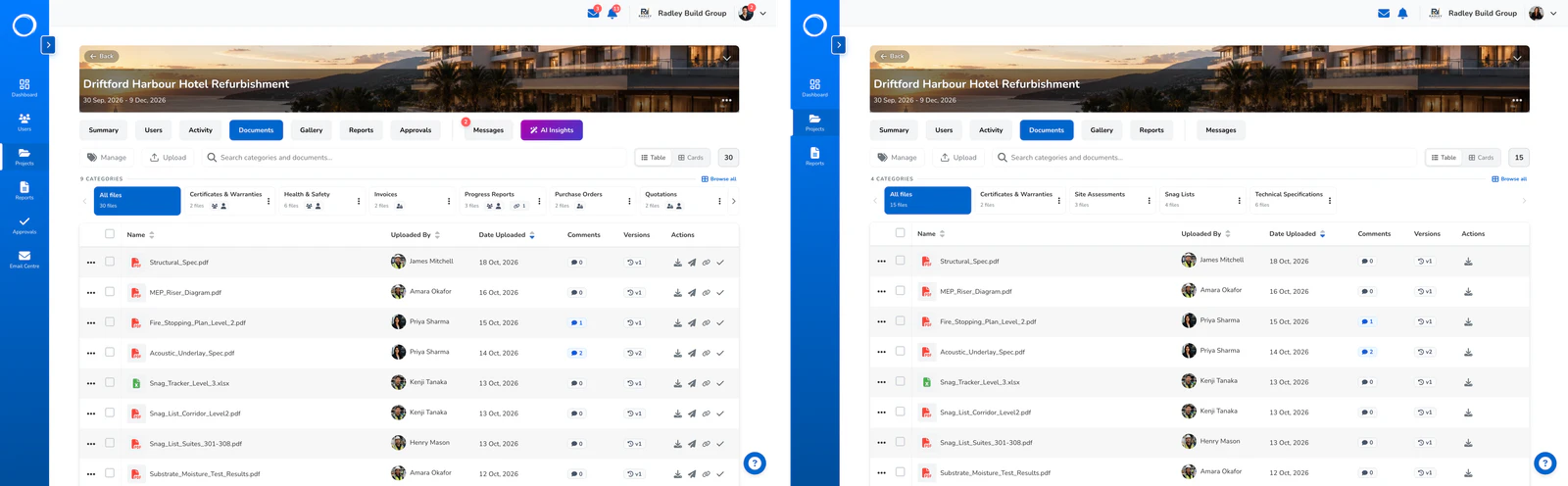Viewport: 1568px width, 486px height.
Task: Sort by Name column in right panel
Action: 932,234
